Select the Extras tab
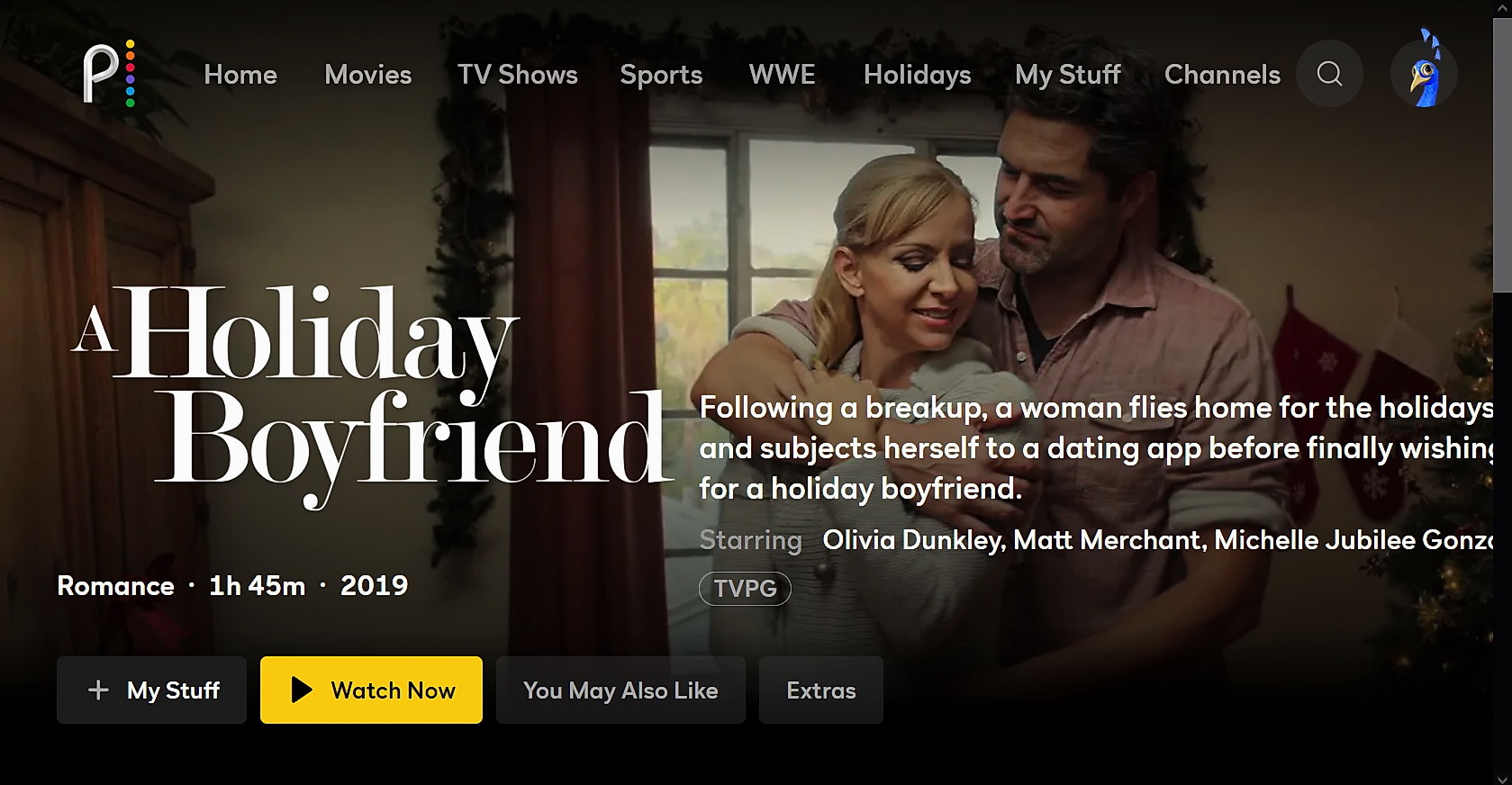The height and width of the screenshot is (785, 1512). point(821,690)
